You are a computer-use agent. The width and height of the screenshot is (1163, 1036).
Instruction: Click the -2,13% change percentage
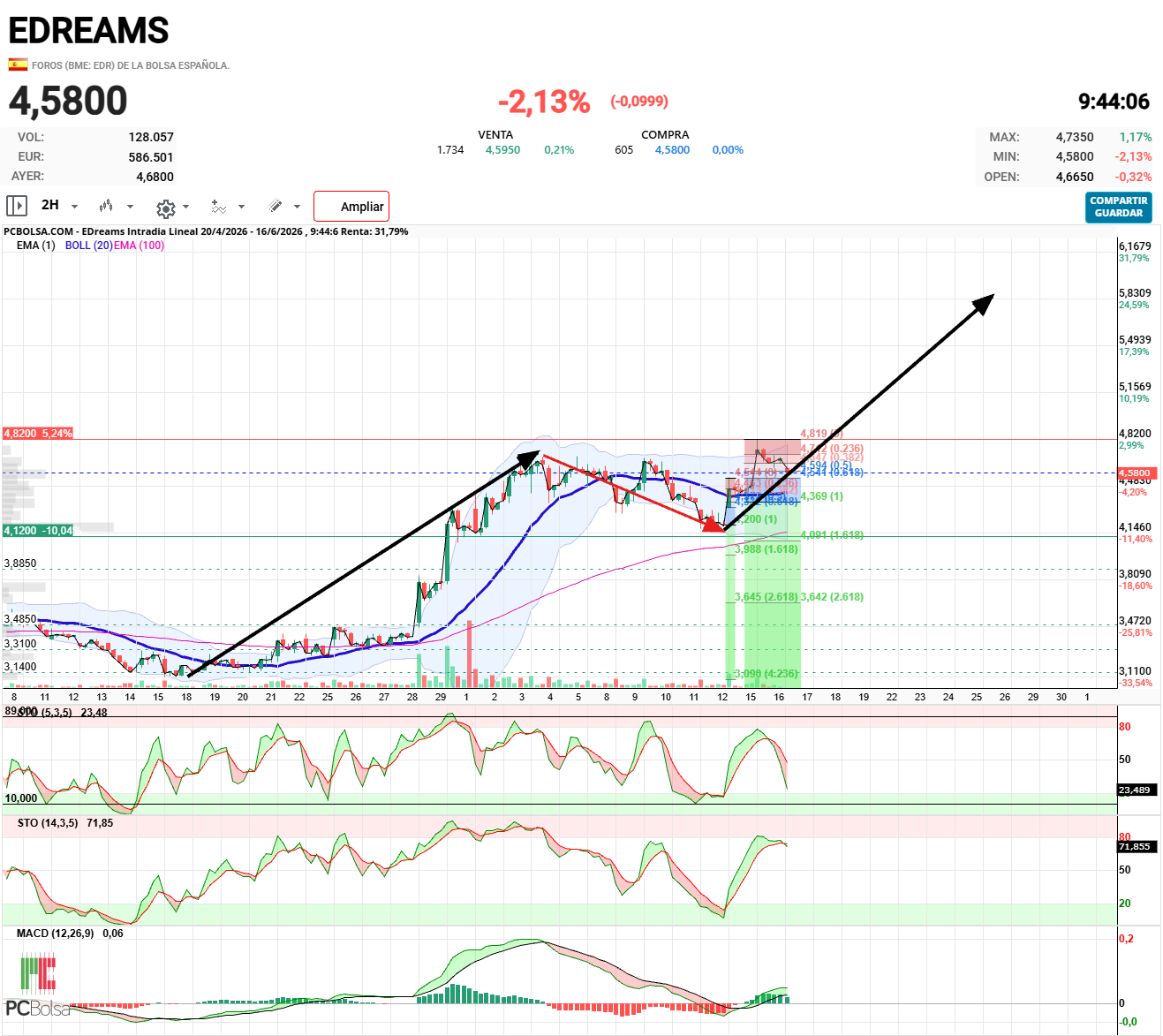pyautogui.click(x=544, y=102)
